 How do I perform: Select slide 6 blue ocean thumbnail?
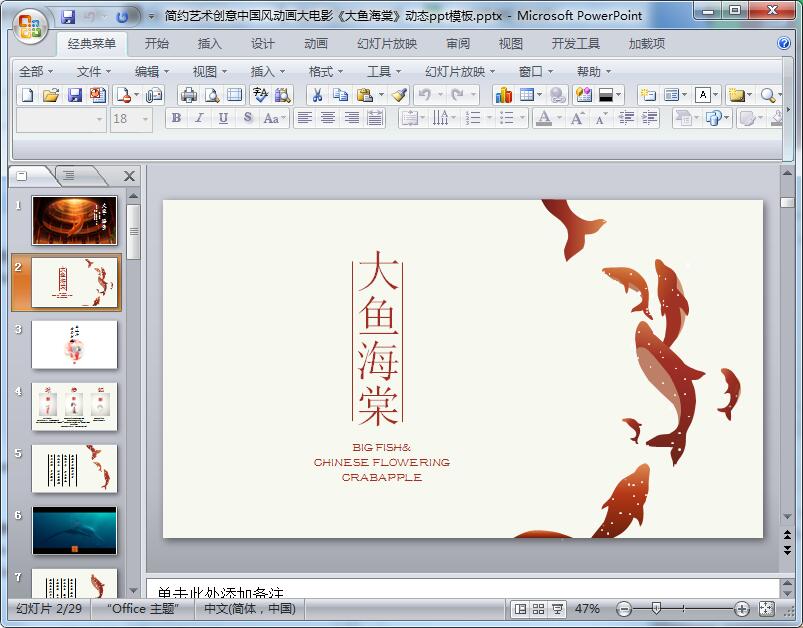point(75,531)
